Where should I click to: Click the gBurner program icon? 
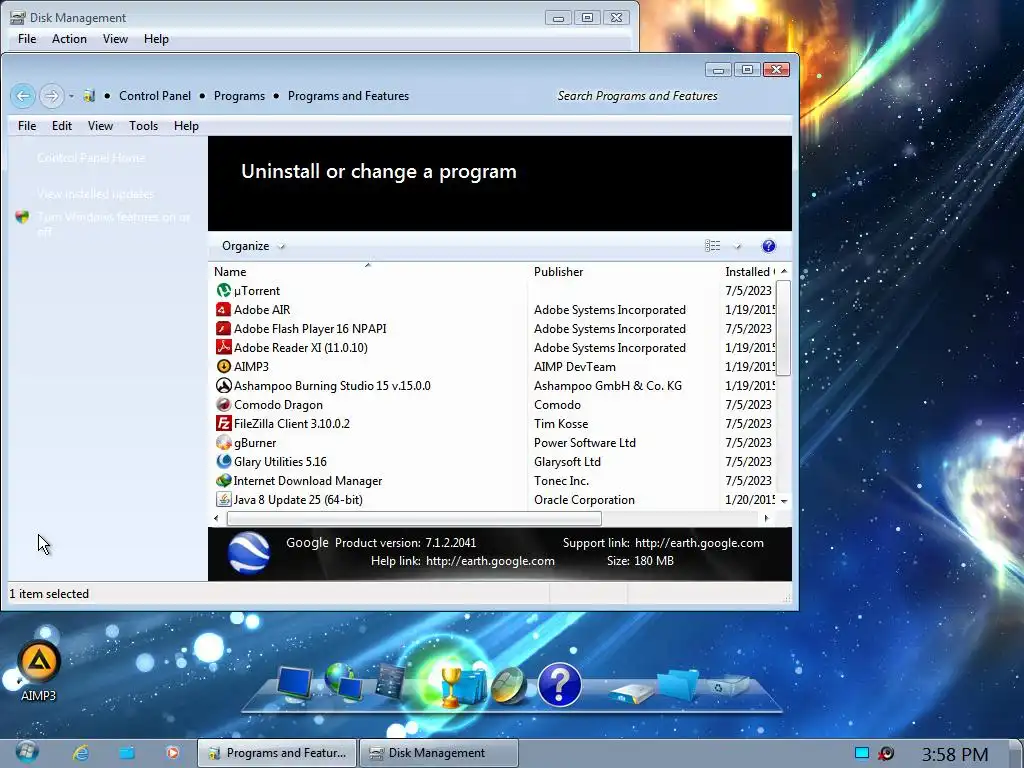[223, 442]
